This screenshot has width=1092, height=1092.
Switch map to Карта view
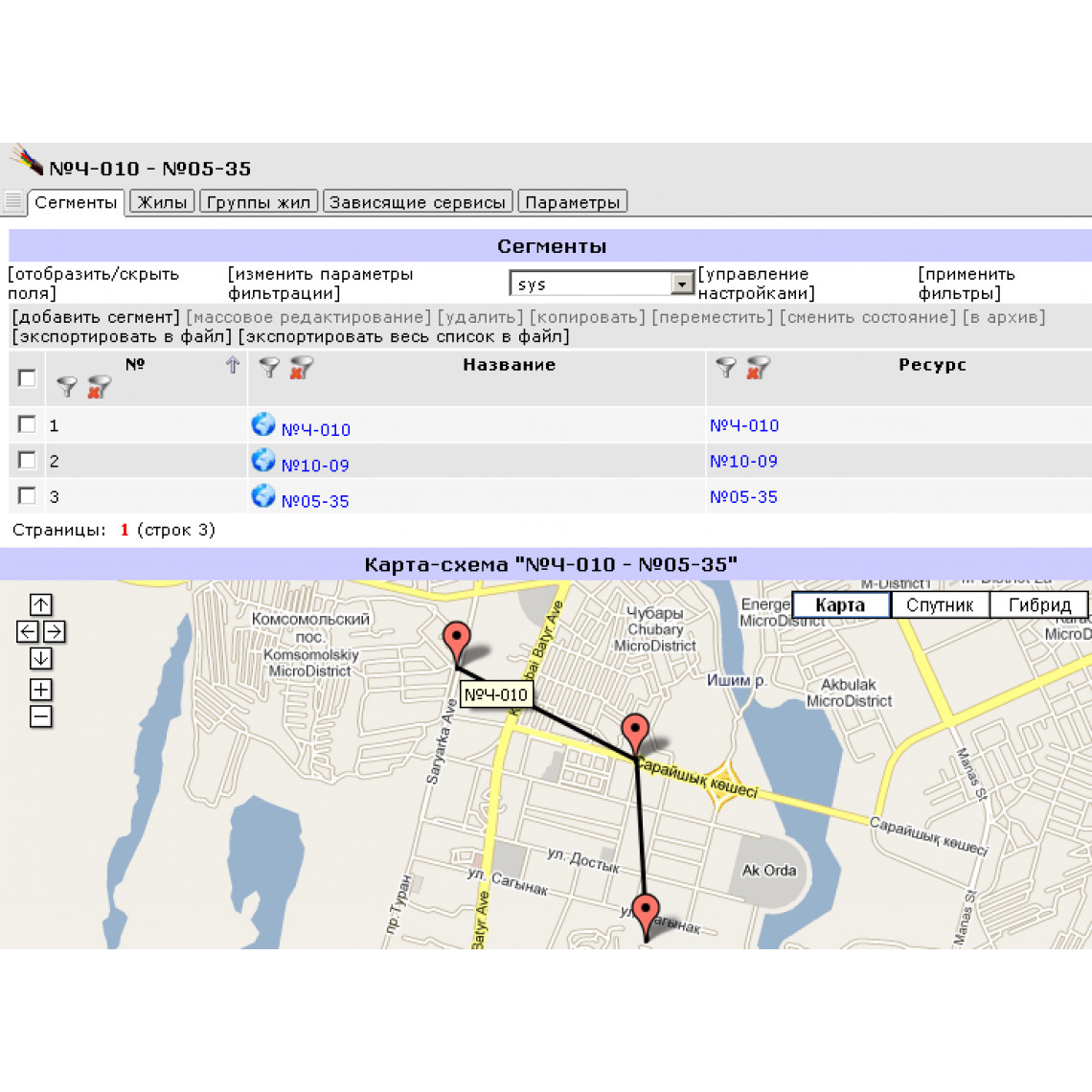tap(841, 604)
